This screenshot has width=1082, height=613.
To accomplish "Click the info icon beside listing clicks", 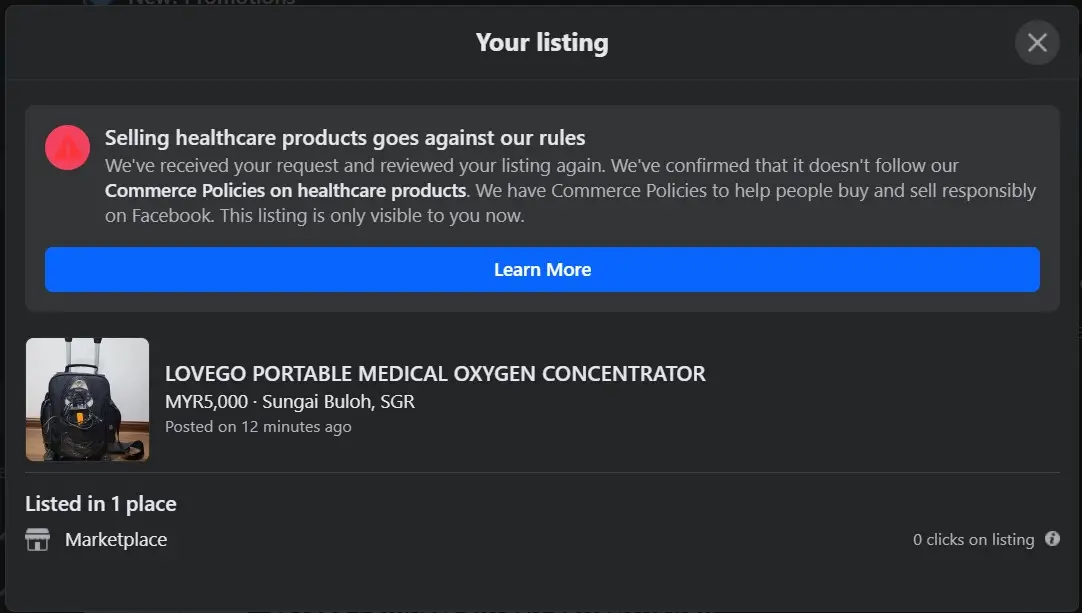I will (1052, 539).
